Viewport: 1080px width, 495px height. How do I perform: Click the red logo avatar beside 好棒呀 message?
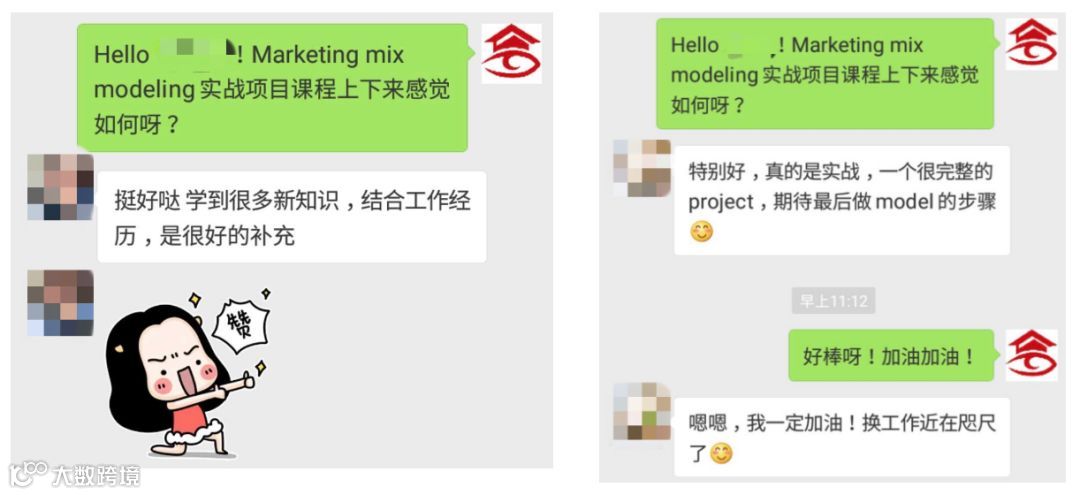pyautogui.click(x=1031, y=355)
